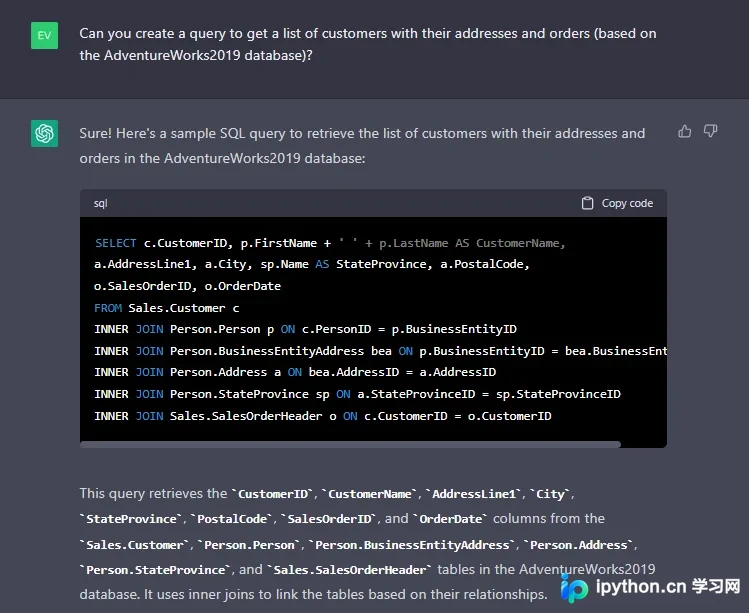Click the inline code `StateProvince` in the explanation
This screenshot has width=749, height=613.
131,519
